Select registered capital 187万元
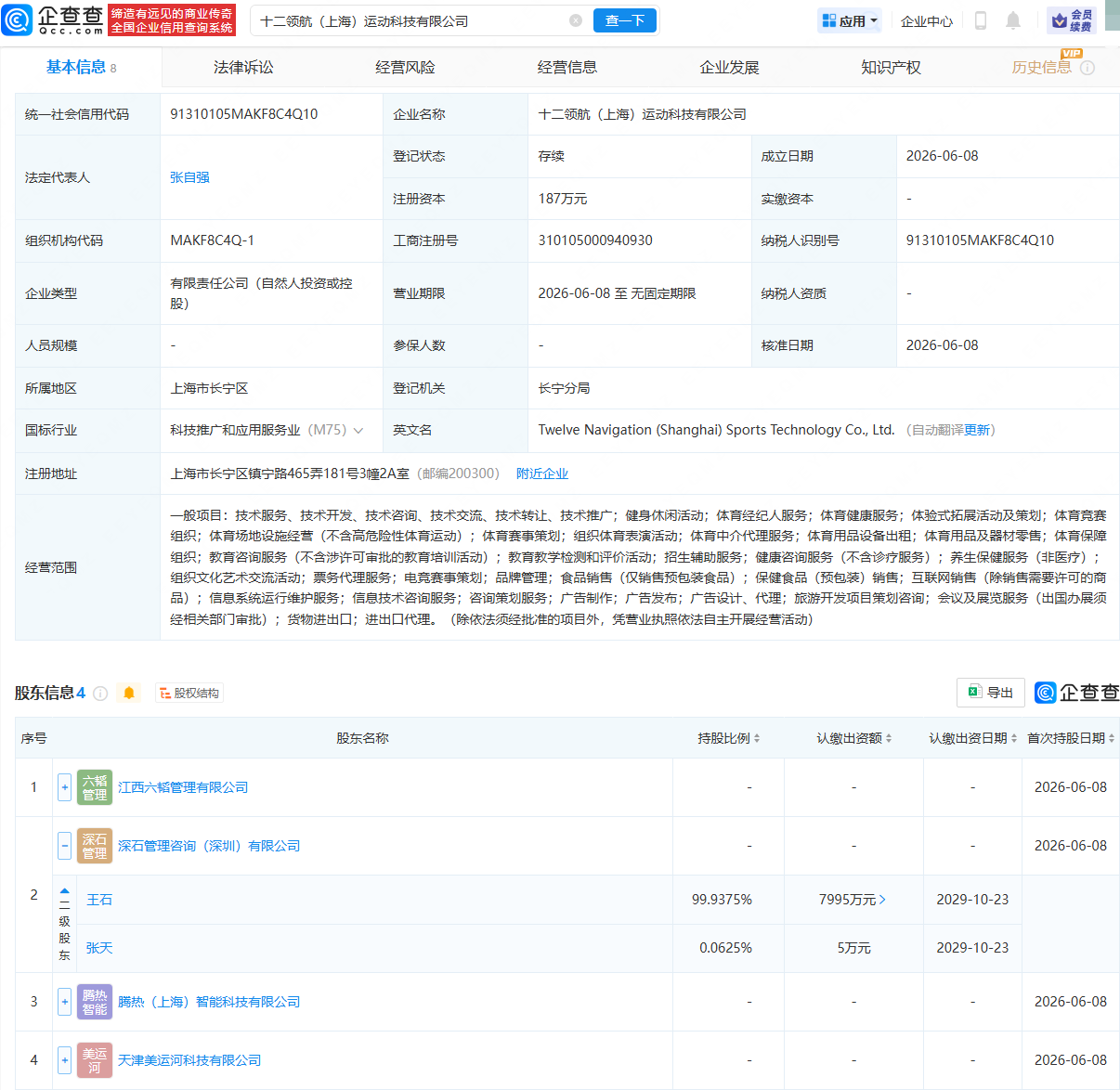Viewport: 1120px width, 1090px height. (x=563, y=199)
